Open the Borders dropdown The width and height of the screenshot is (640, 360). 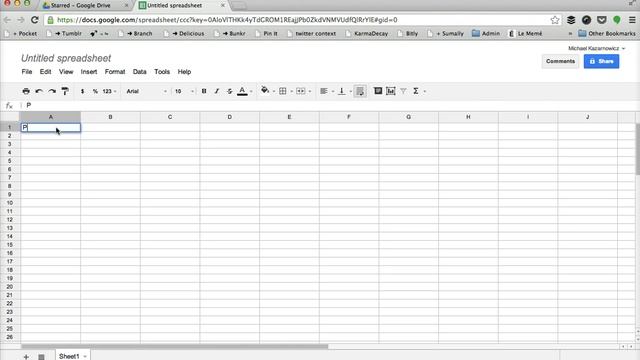pos(285,91)
